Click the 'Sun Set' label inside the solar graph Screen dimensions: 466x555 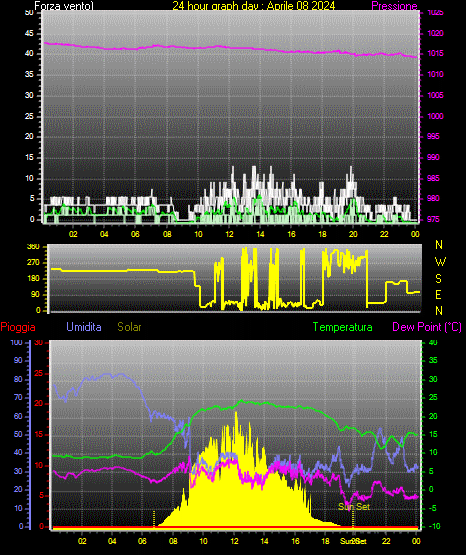pos(354,507)
